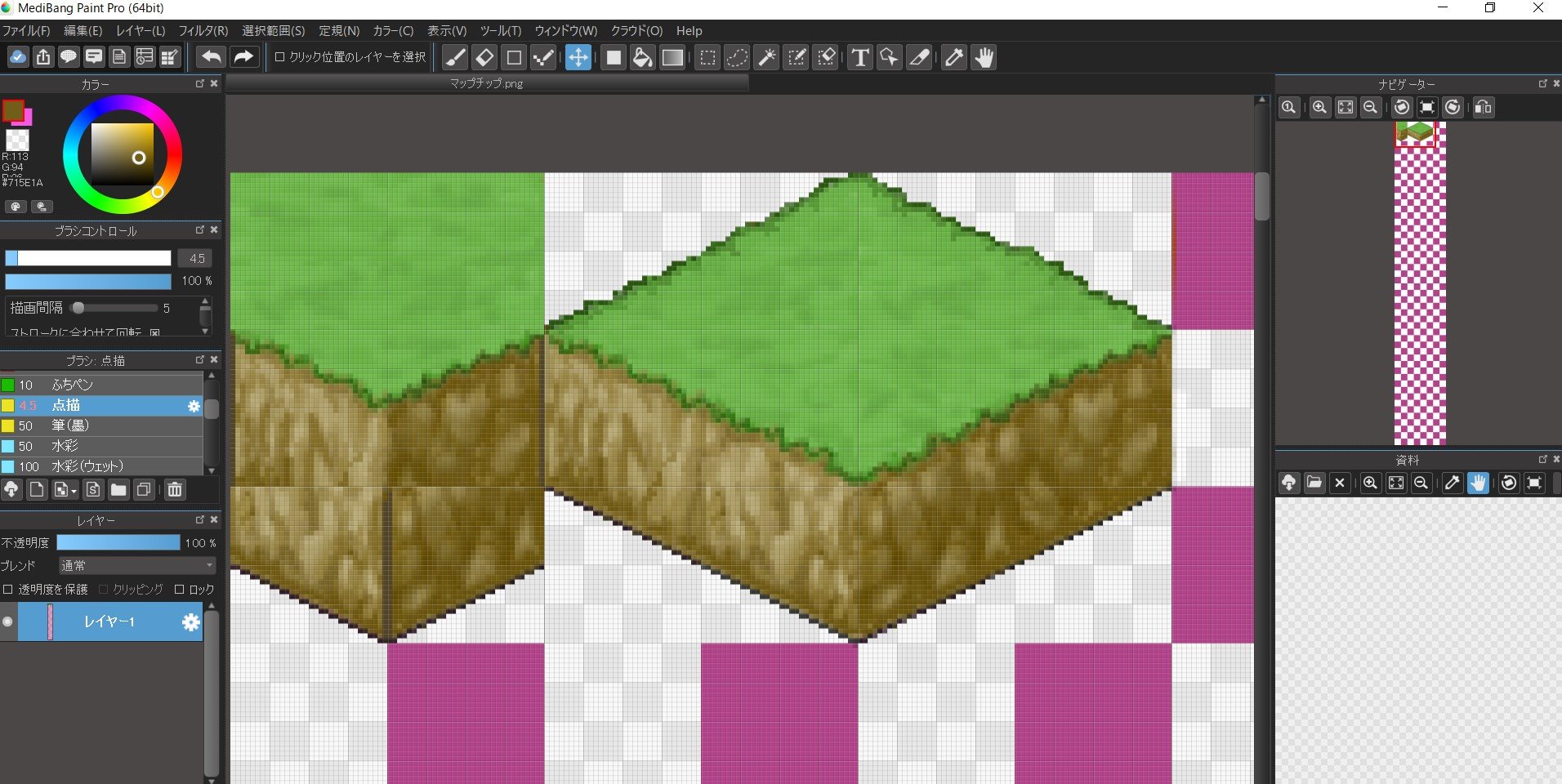Open the 選択範囲(S) menu

click(x=274, y=31)
